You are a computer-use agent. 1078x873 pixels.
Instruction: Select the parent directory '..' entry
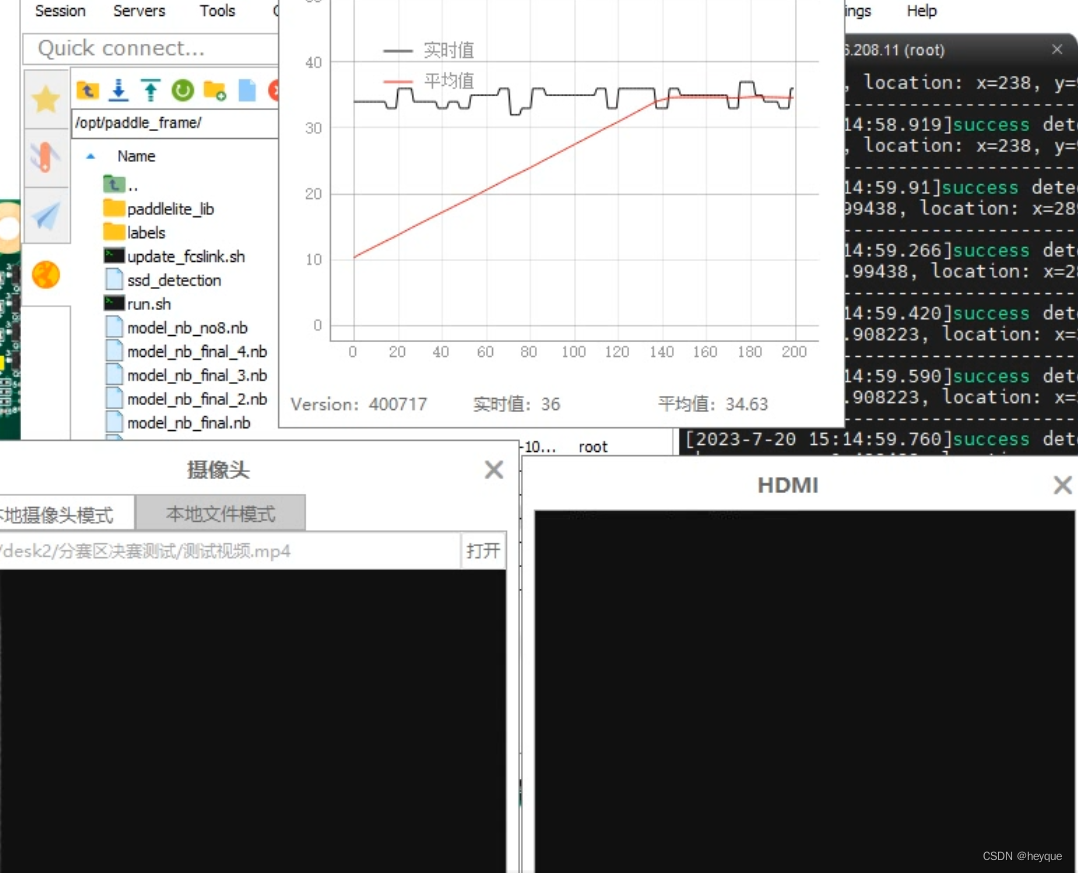click(121, 185)
